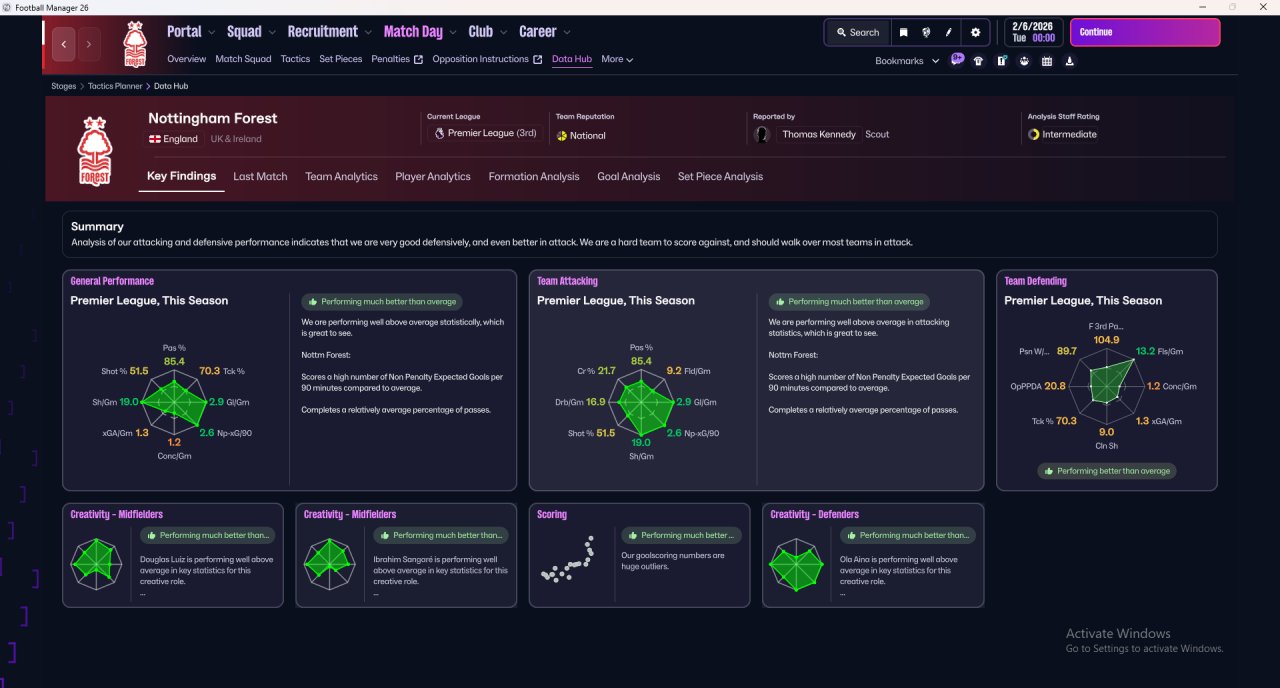Click the large Nottingham Forest crest
The width and height of the screenshot is (1280, 688).
pyautogui.click(x=94, y=151)
